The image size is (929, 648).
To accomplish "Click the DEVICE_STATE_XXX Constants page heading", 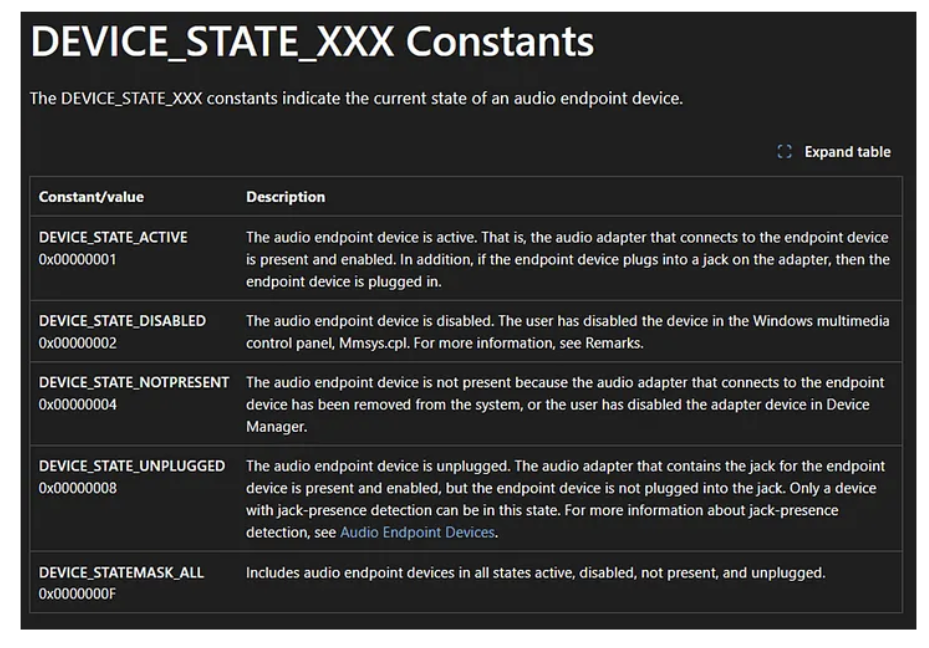I will tap(312, 42).
